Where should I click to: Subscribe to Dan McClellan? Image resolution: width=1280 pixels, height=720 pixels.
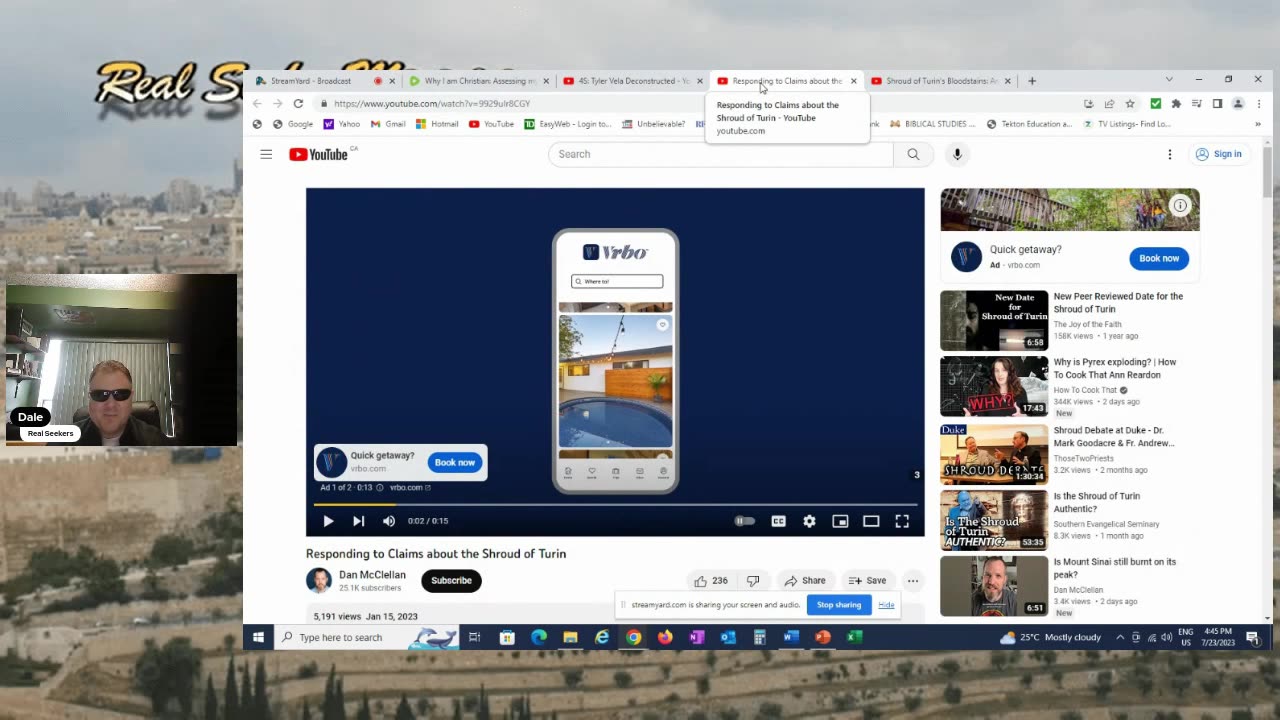point(451,580)
